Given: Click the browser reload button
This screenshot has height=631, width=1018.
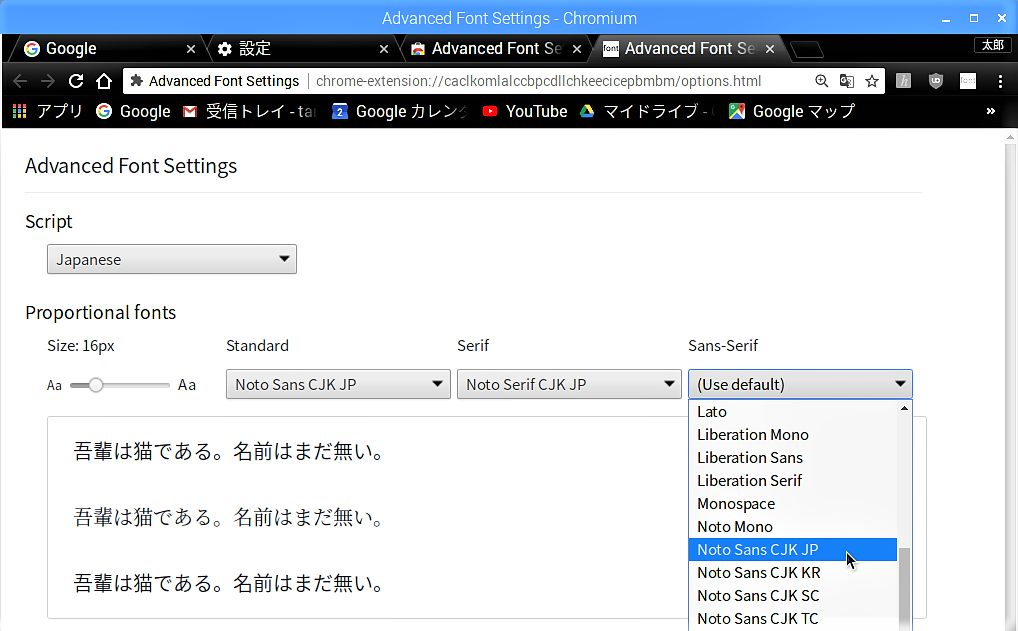Looking at the screenshot, I should pos(76,81).
